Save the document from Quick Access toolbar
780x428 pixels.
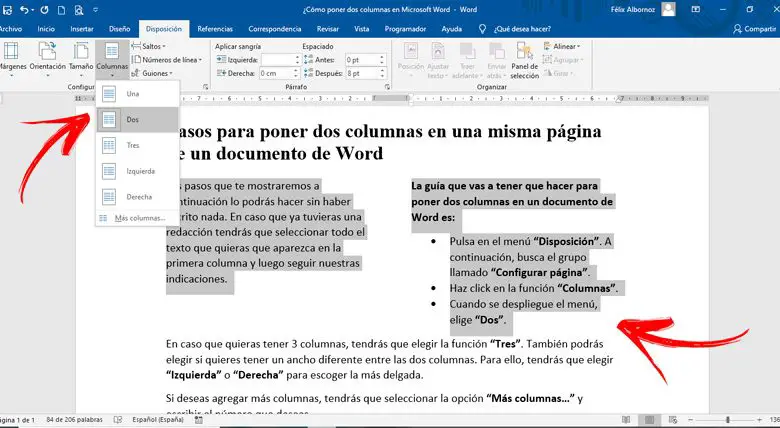(7, 9)
